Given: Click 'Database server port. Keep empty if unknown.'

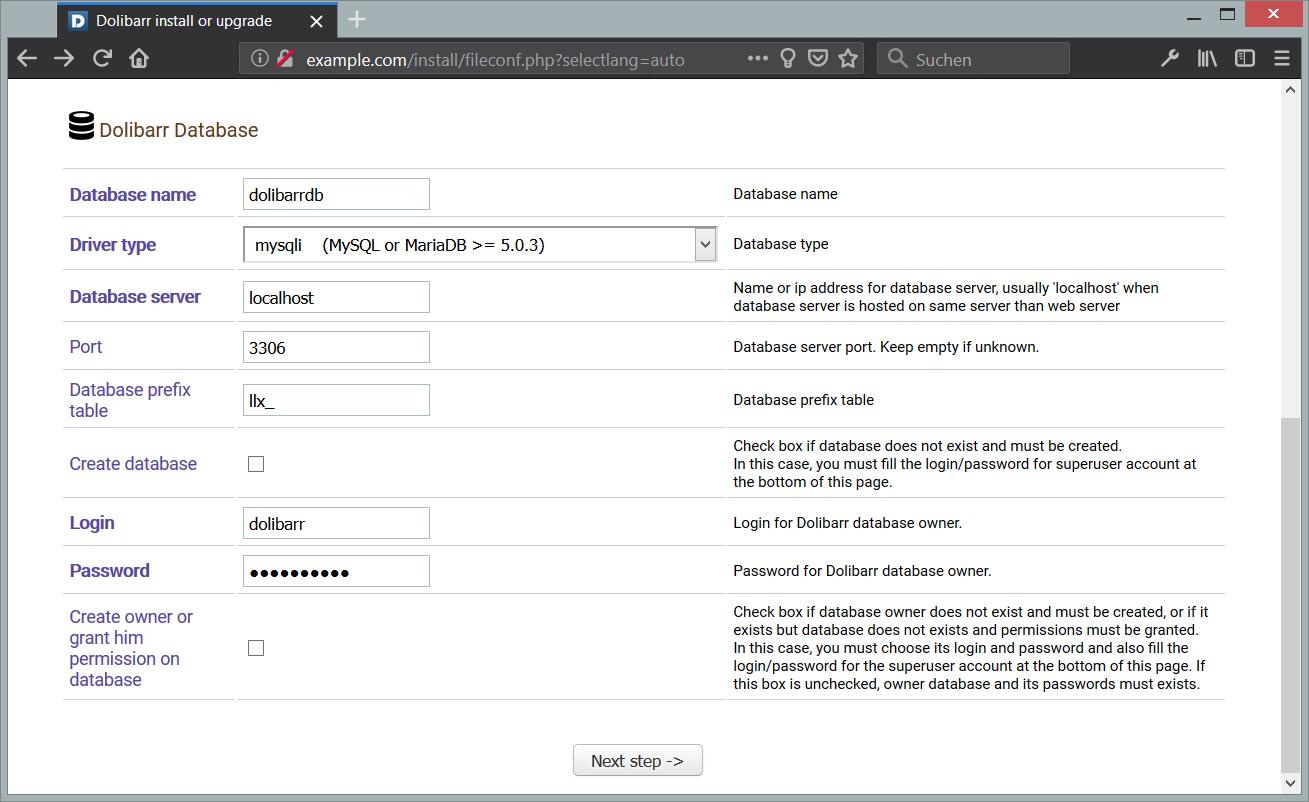Looking at the screenshot, I should pos(886,347).
